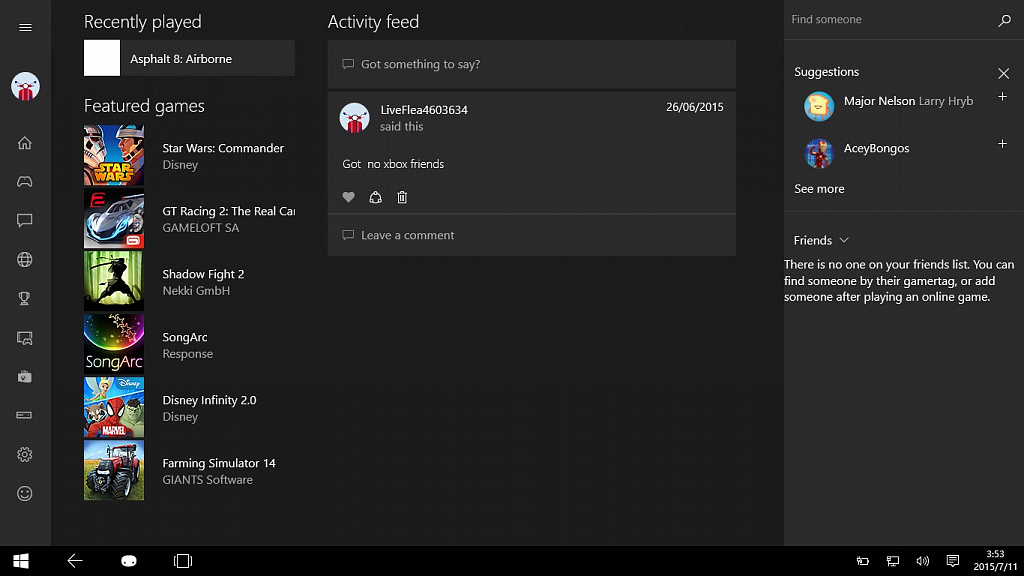Open Settings gear in sidebar
Viewport: 1024px width, 576px height.
coord(25,455)
